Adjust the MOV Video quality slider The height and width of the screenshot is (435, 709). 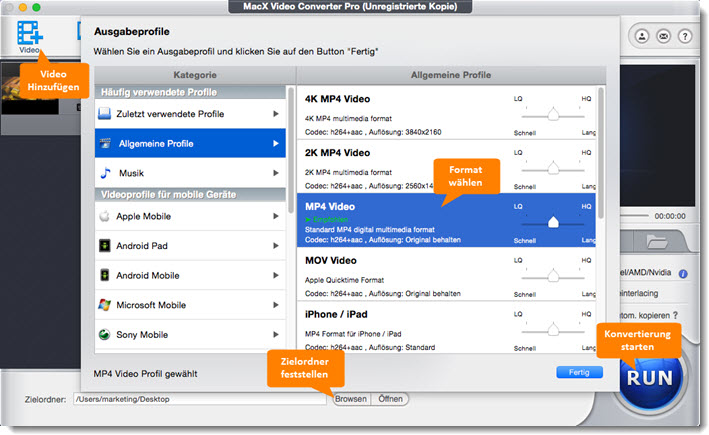(x=553, y=276)
